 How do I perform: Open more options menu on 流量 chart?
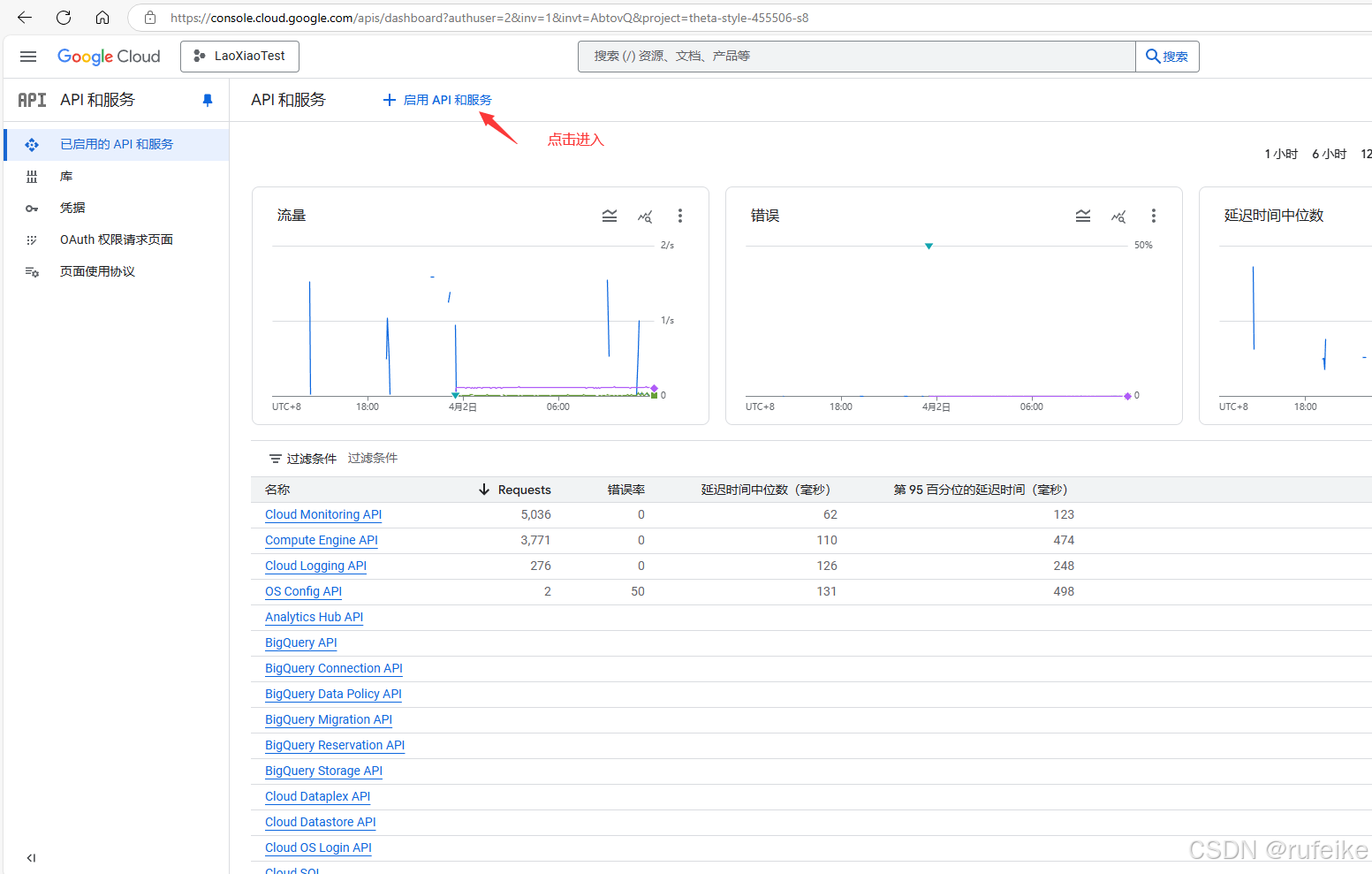pos(679,216)
